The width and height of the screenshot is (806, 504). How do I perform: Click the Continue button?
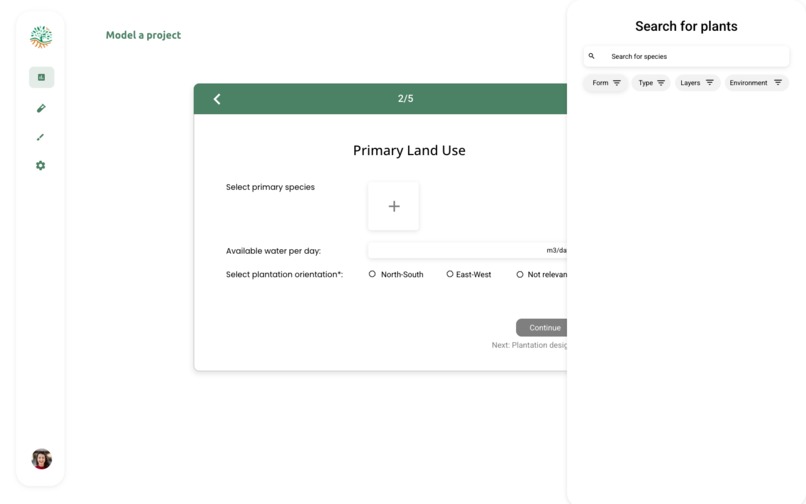tap(542, 328)
